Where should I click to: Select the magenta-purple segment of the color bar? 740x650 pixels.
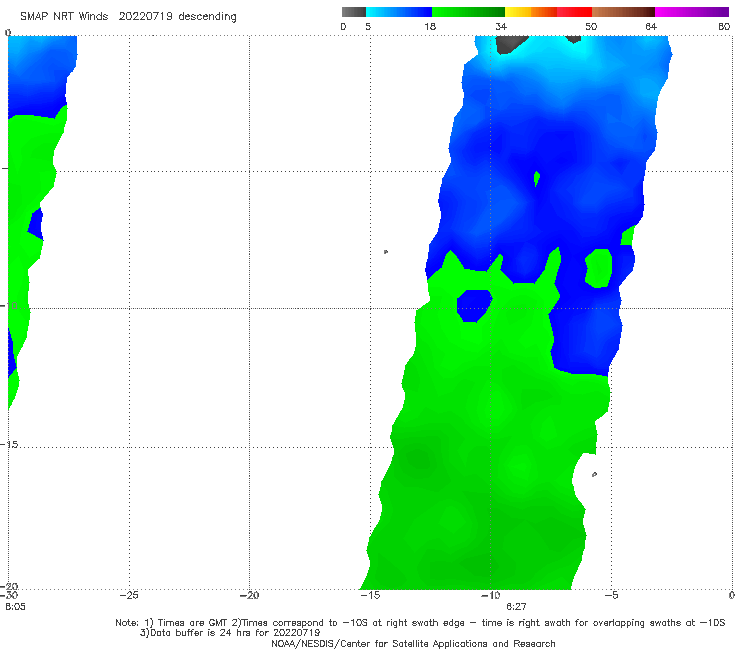[x=692, y=12]
